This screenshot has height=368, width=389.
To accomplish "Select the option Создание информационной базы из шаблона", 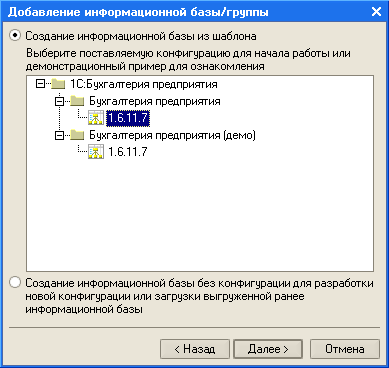I will (15, 35).
